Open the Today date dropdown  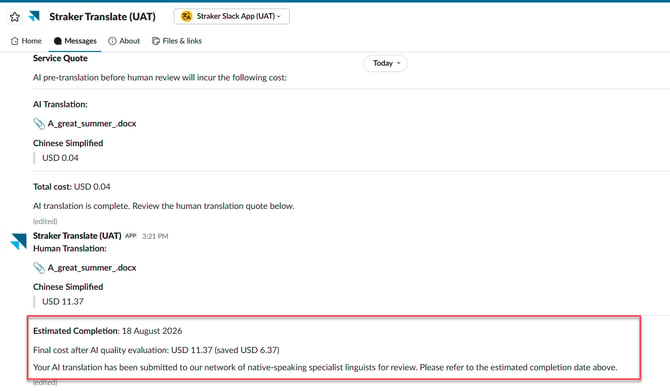(385, 63)
